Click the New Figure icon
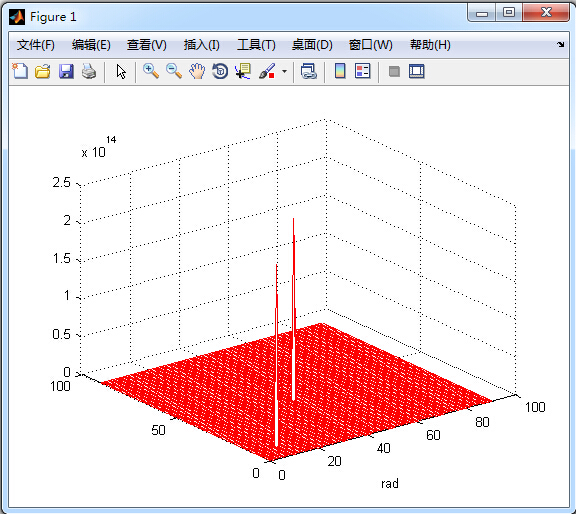The width and height of the screenshot is (576, 514). [20, 71]
